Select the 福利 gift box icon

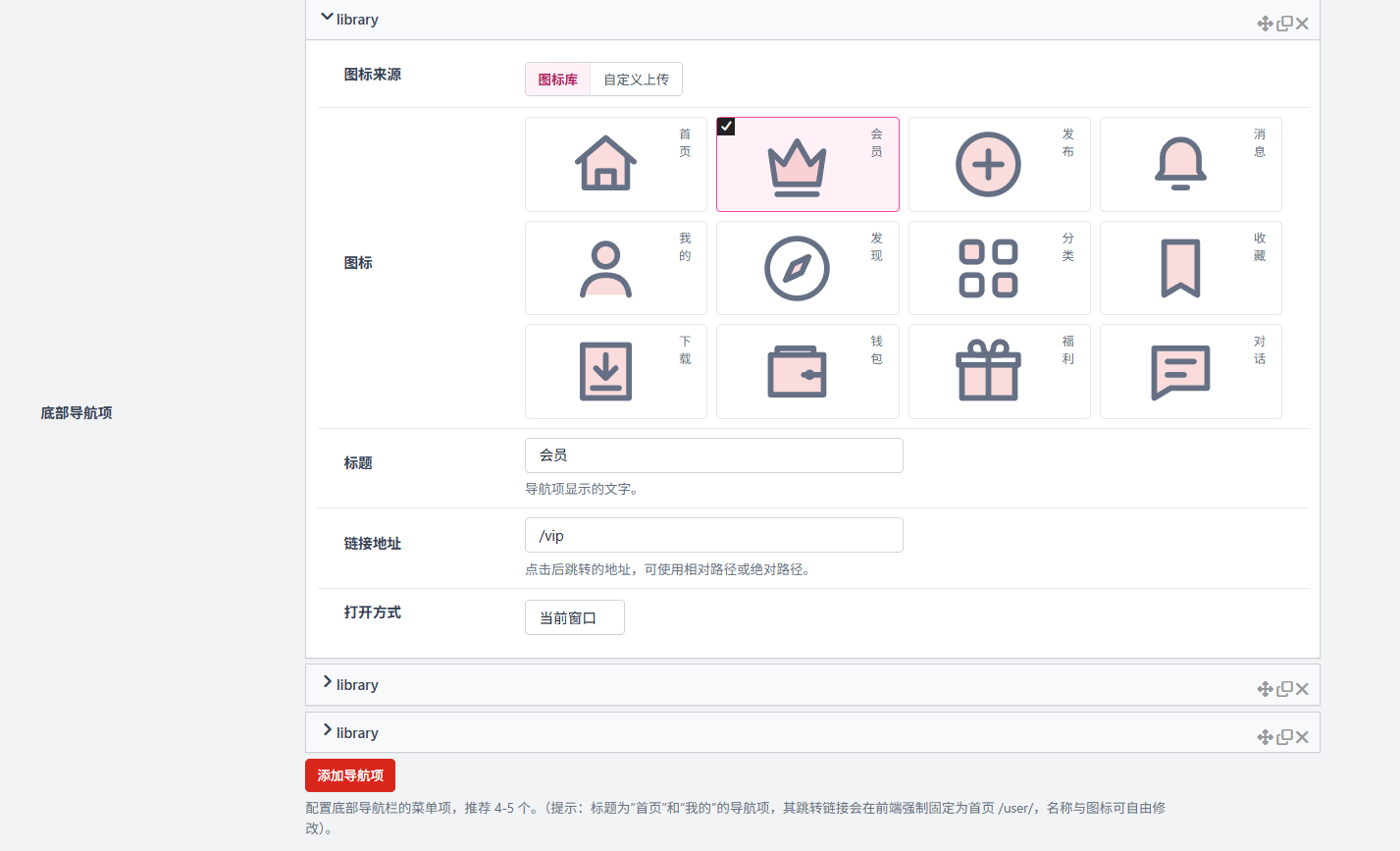999,371
